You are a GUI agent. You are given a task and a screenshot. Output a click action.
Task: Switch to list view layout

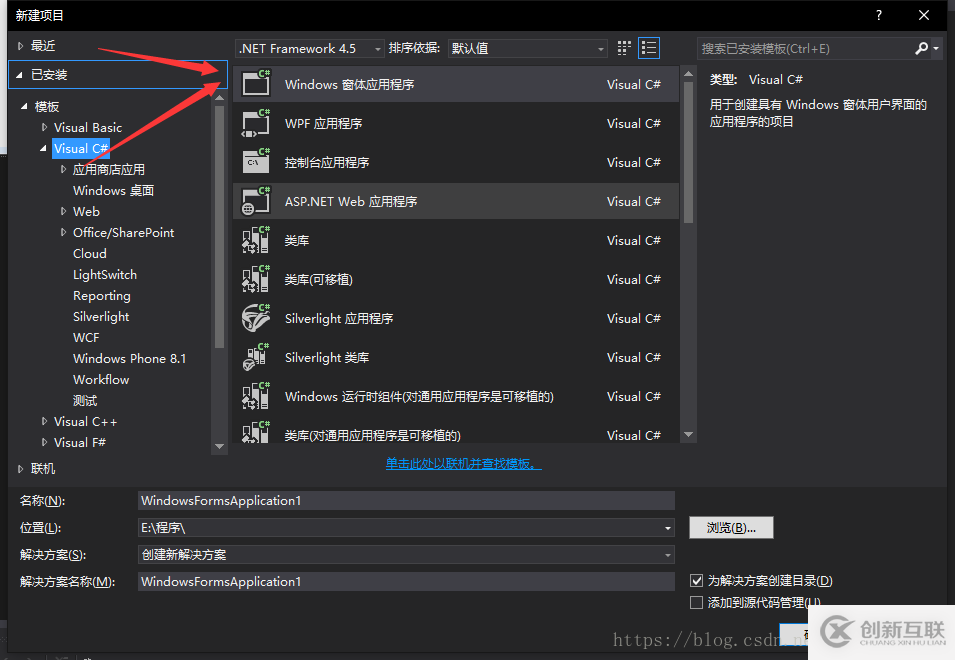pyautogui.click(x=649, y=48)
